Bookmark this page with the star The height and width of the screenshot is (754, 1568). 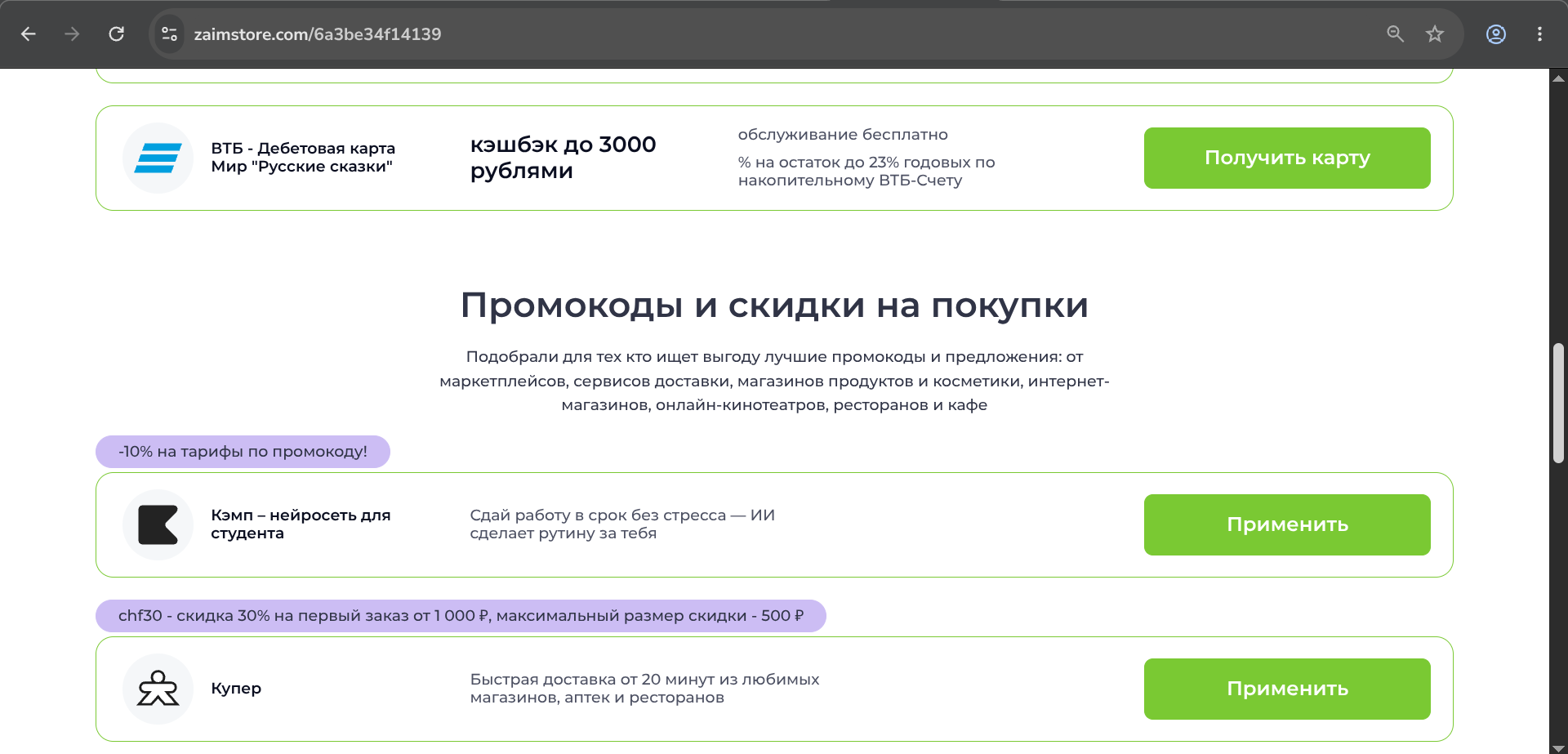click(1435, 34)
